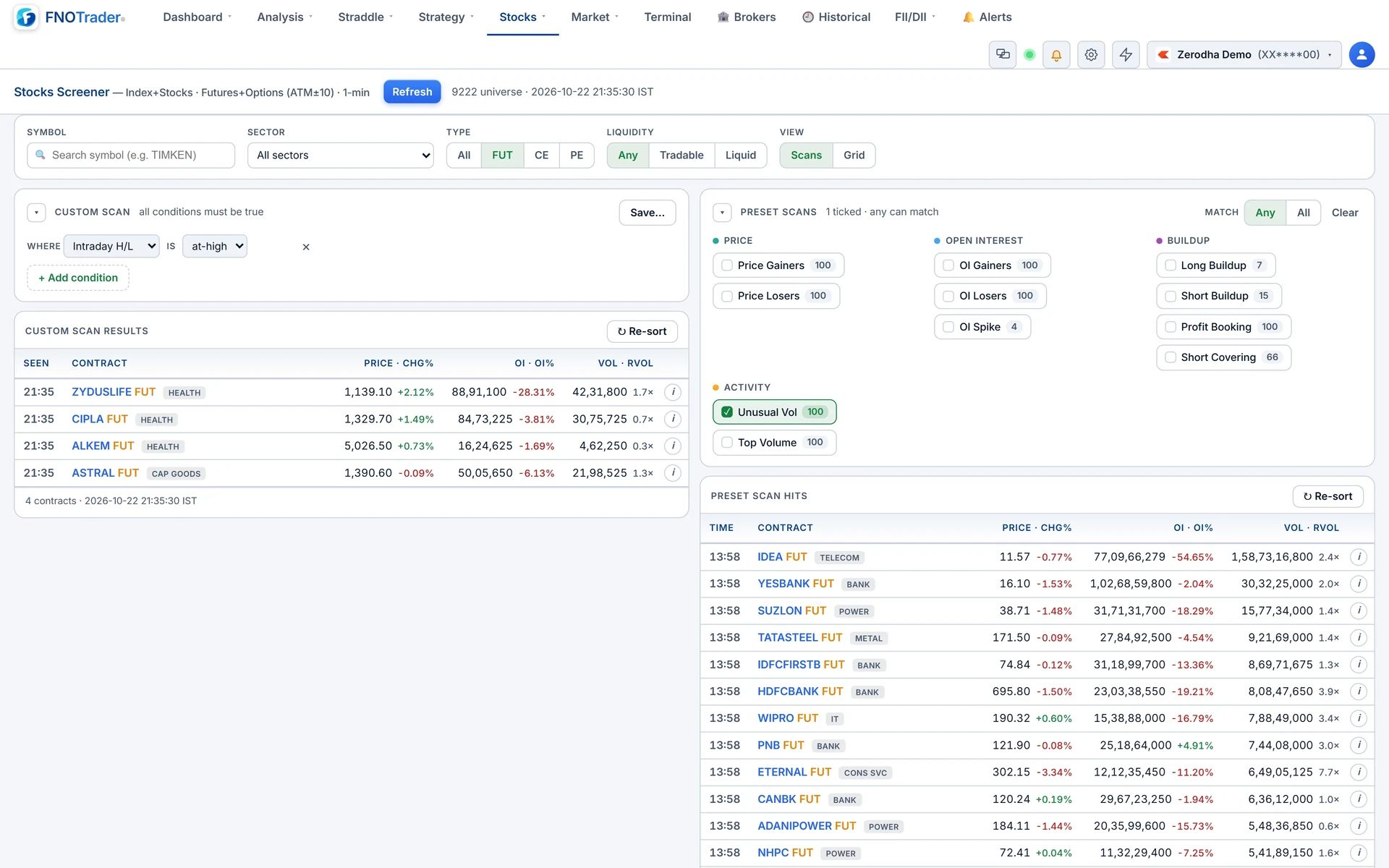This screenshot has height=868, width=1389.
Task: Show info for HDFCBANK FUT row
Action: tap(1359, 692)
